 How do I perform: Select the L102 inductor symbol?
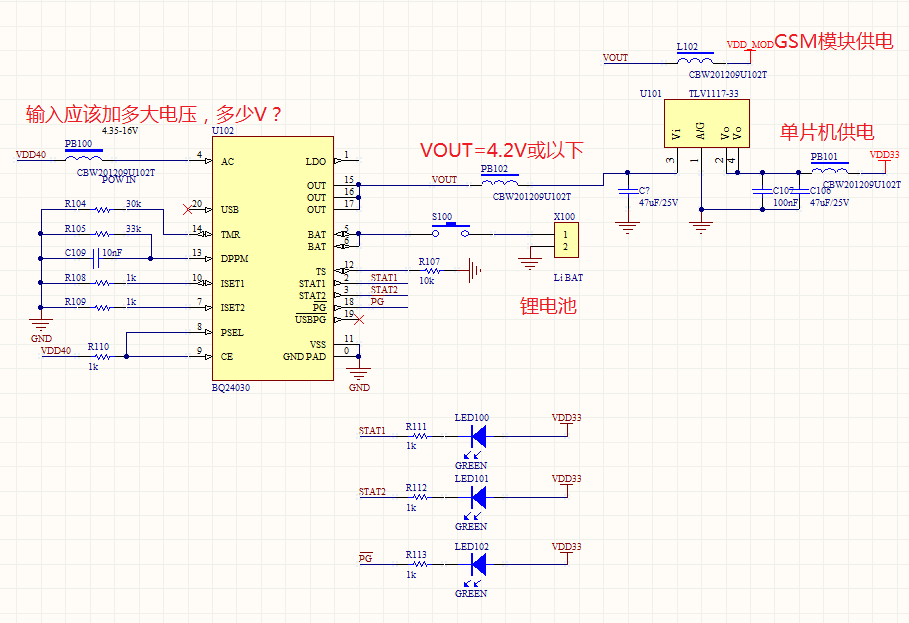pyautogui.click(x=695, y=60)
